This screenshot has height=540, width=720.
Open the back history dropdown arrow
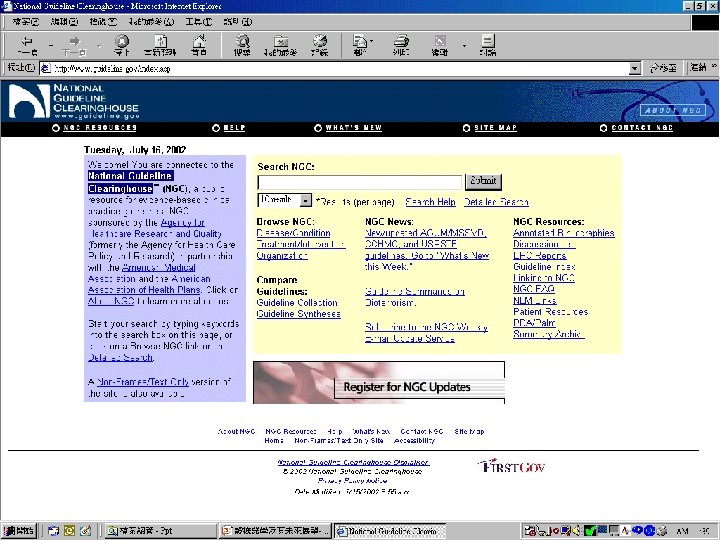pyautogui.click(x=51, y=45)
